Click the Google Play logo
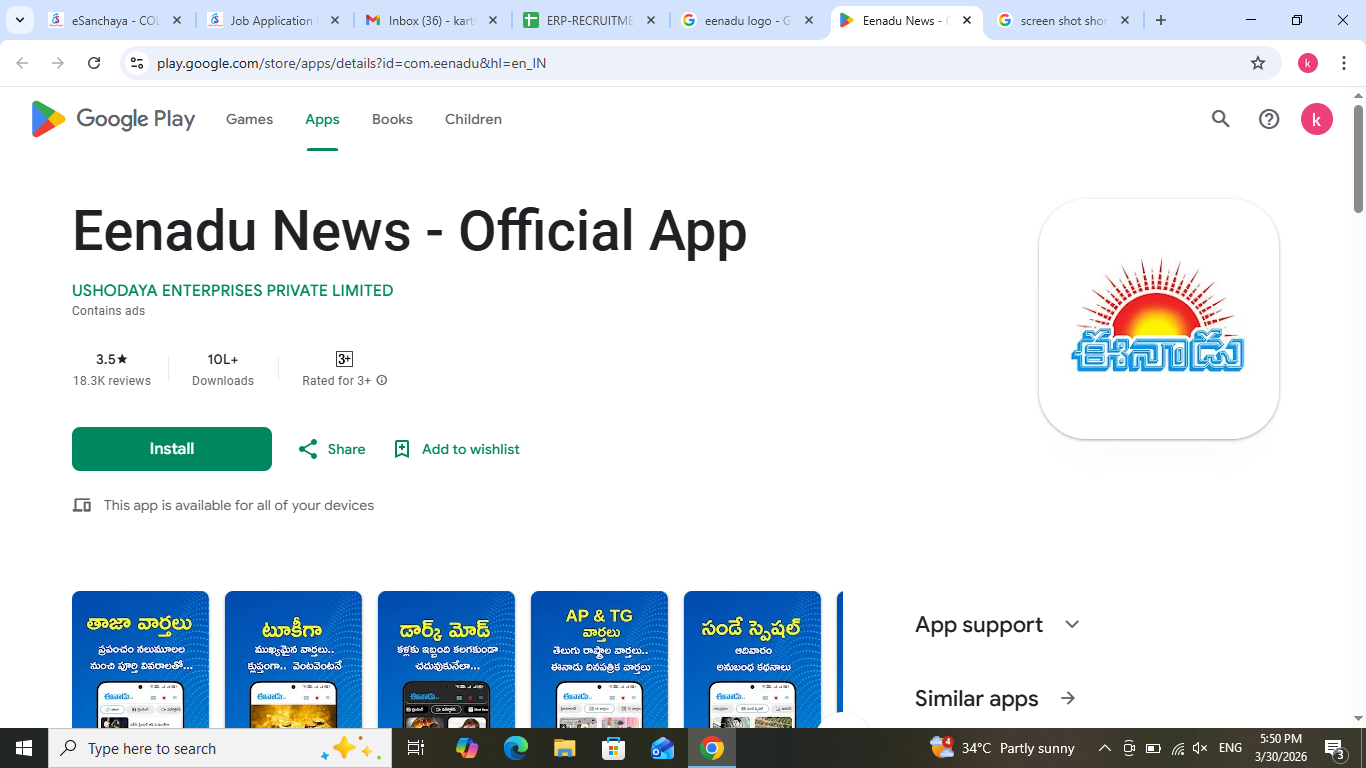 [x=113, y=119]
